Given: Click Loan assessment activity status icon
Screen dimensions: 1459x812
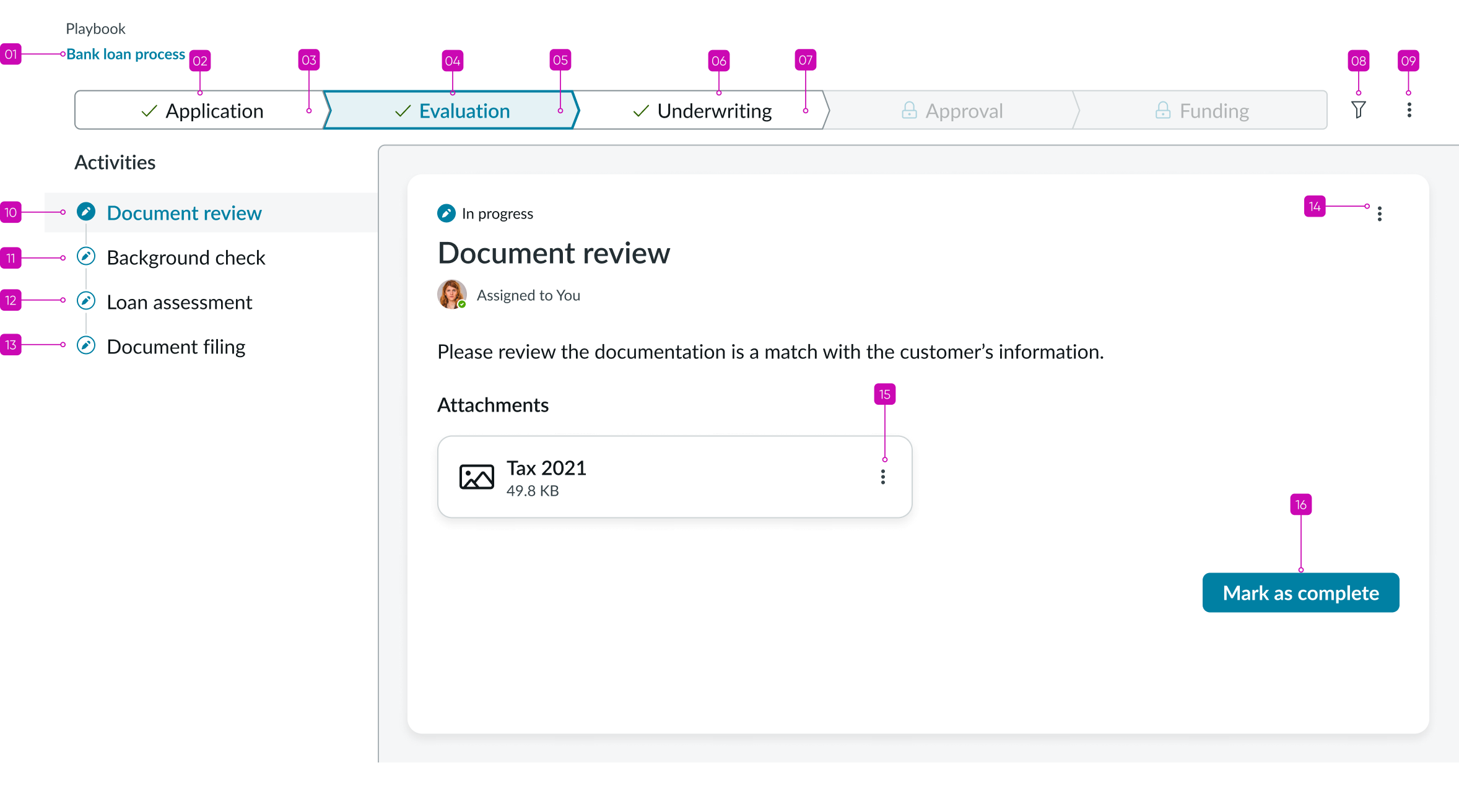Looking at the screenshot, I should [86, 301].
